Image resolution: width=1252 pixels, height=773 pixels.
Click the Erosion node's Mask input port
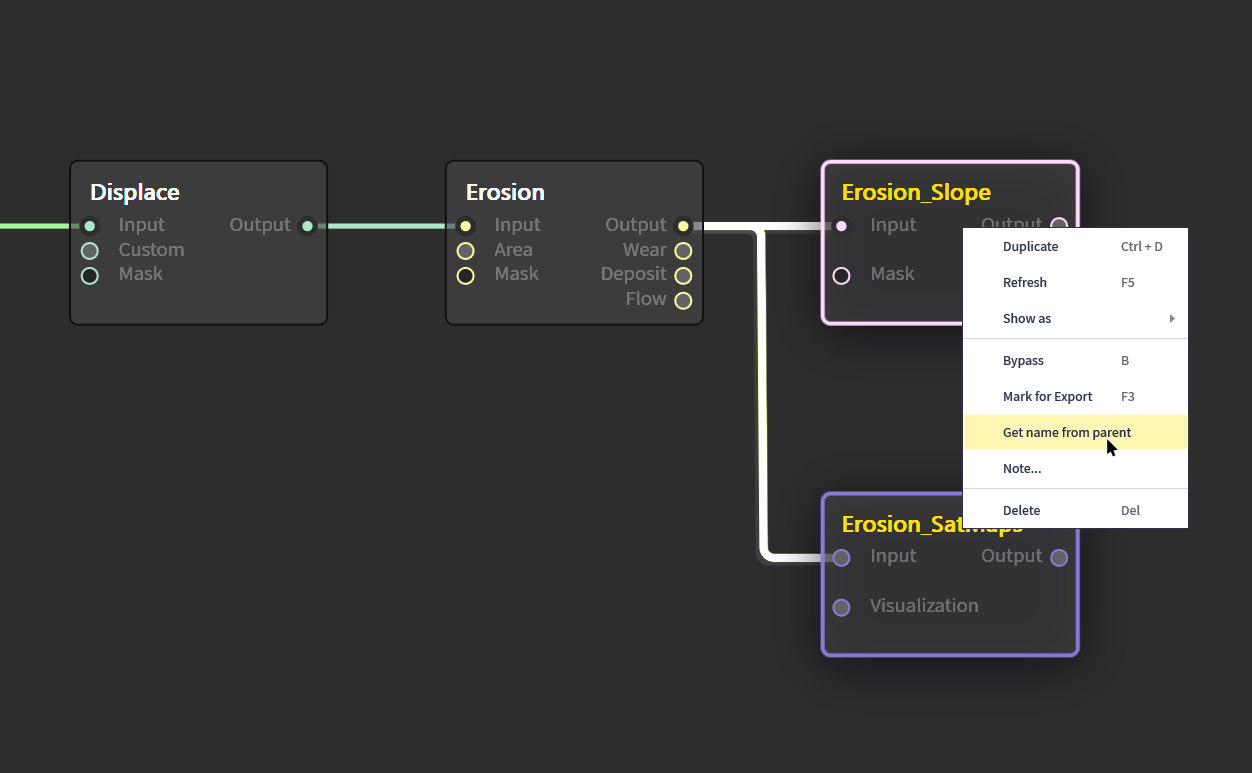pyautogui.click(x=466, y=275)
